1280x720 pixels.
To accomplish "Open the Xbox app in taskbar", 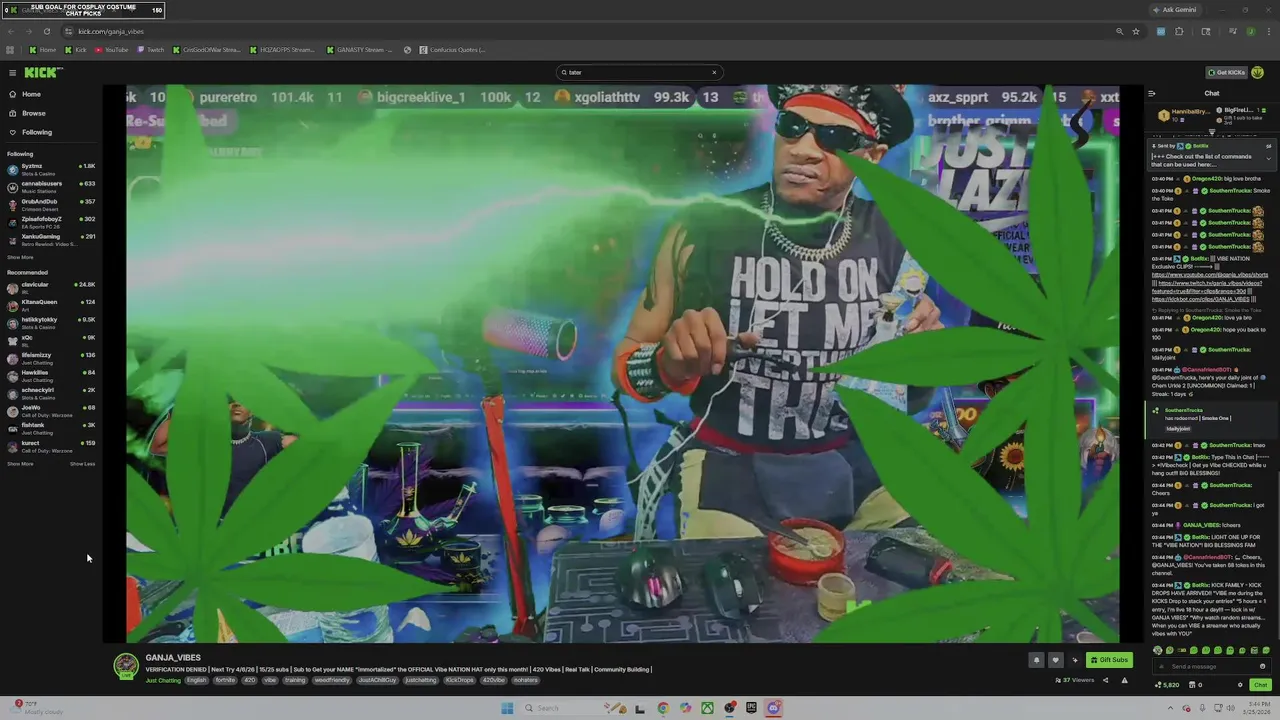I will pos(707,708).
